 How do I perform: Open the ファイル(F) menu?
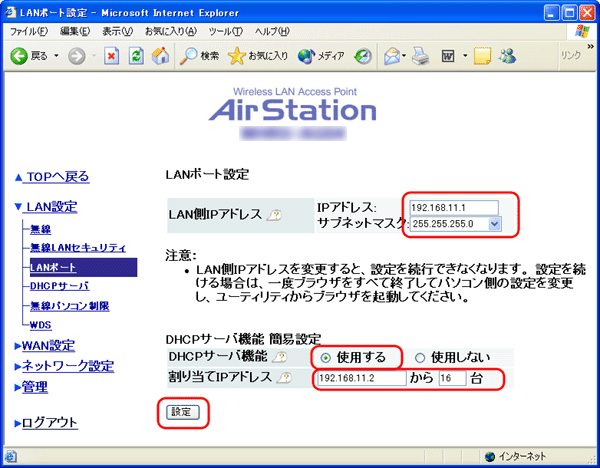tap(29, 32)
